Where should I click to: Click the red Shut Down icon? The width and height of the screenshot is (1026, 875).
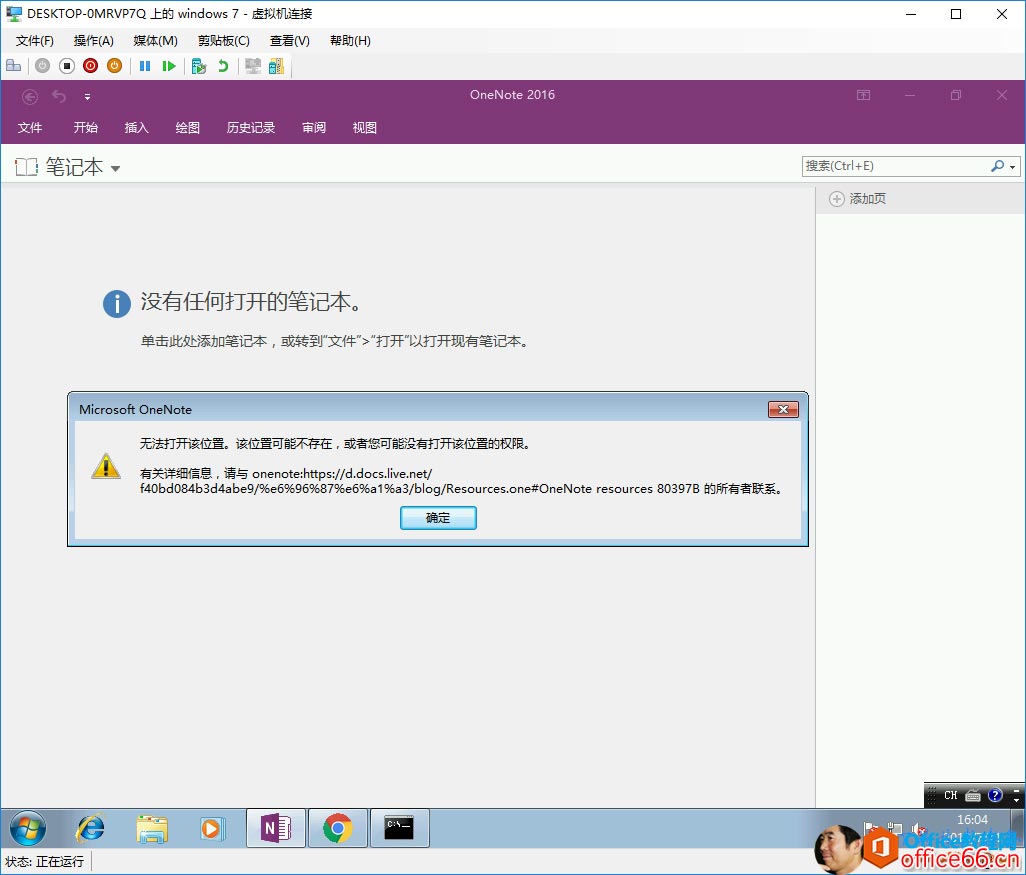(x=90, y=65)
